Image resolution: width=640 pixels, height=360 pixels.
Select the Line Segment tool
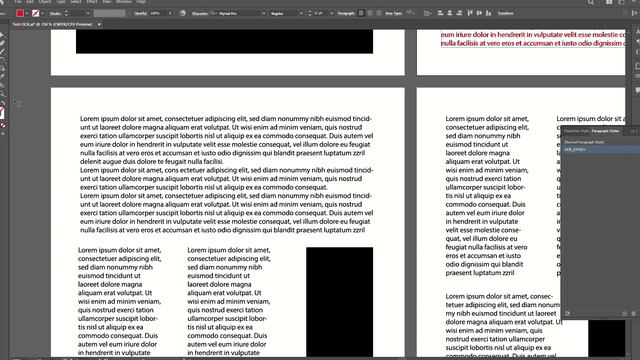click(x=2, y=52)
